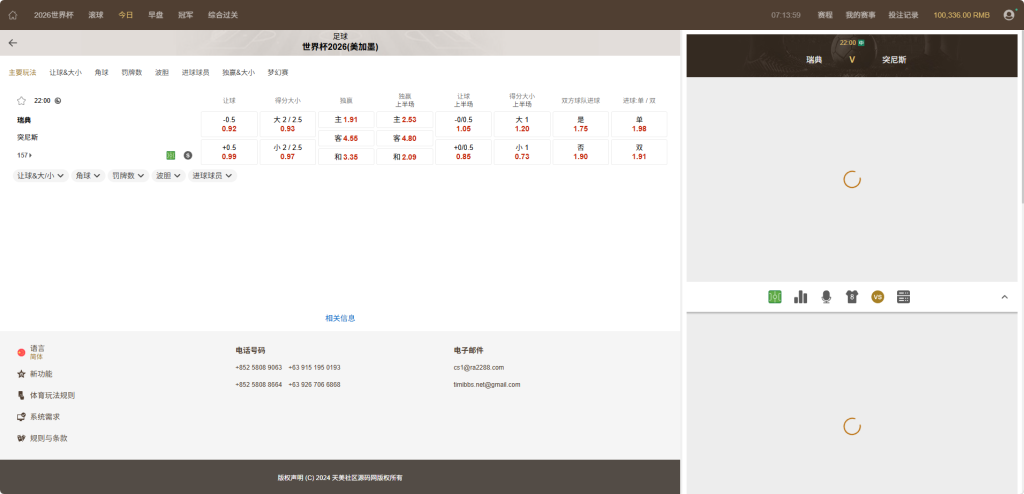
Task: Open the standings table icon
Action: tap(904, 297)
